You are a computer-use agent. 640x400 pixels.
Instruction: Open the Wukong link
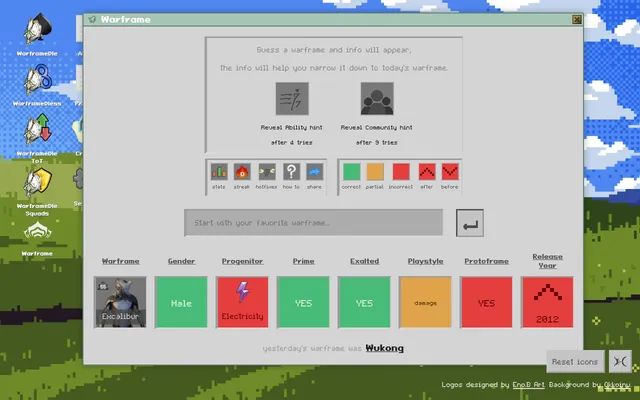tap(384, 348)
